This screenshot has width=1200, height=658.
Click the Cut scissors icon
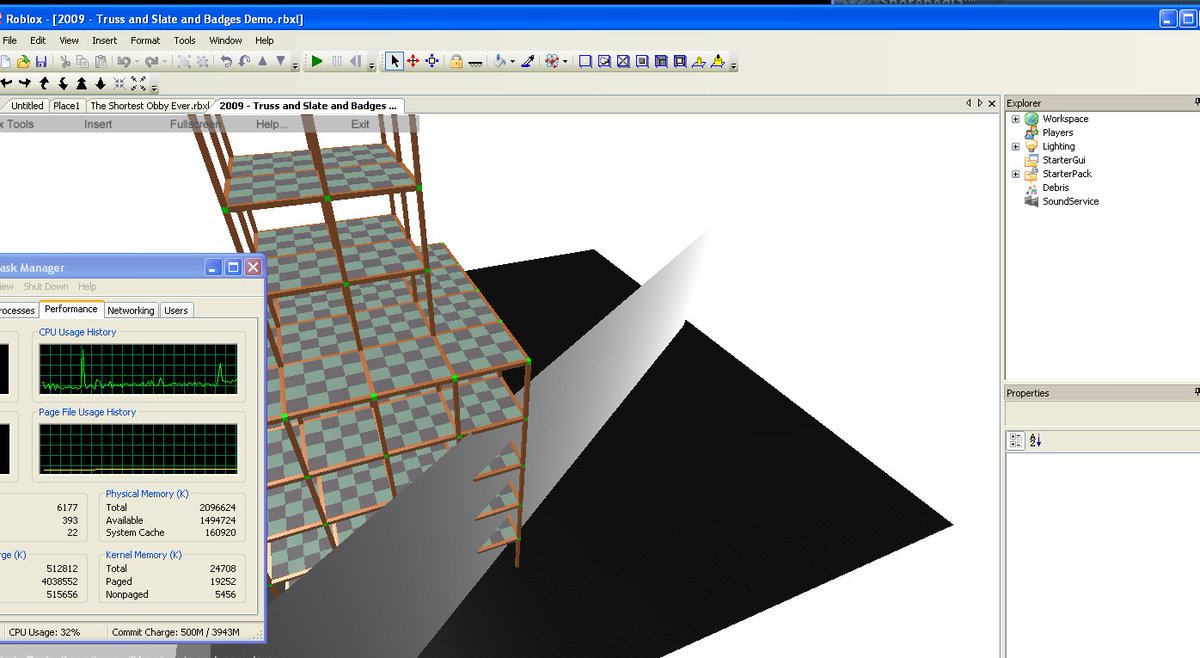click(x=65, y=61)
